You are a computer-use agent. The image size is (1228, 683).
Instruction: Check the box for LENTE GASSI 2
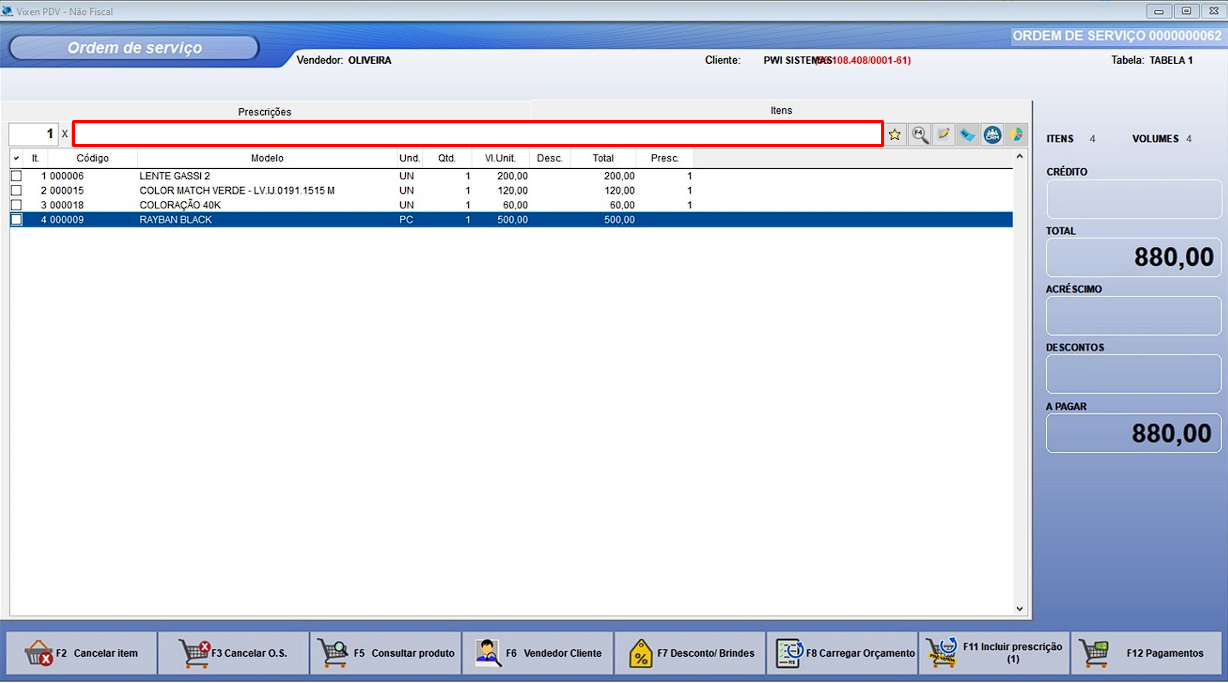(16, 176)
